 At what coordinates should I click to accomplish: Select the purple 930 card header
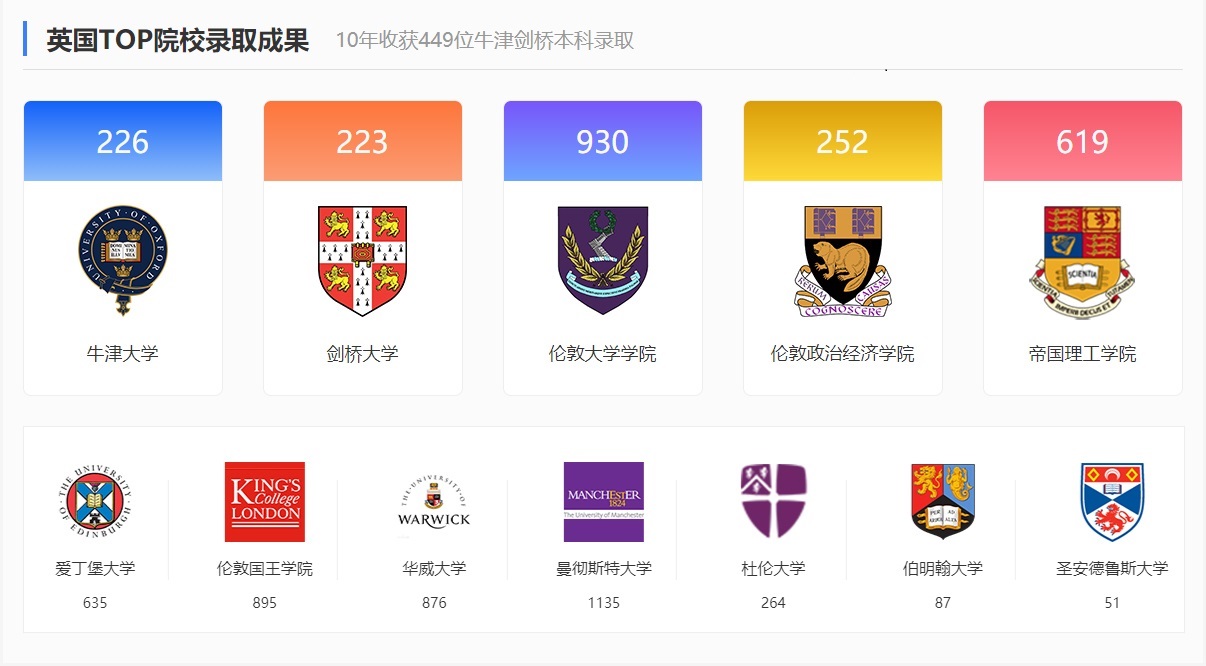(x=603, y=141)
